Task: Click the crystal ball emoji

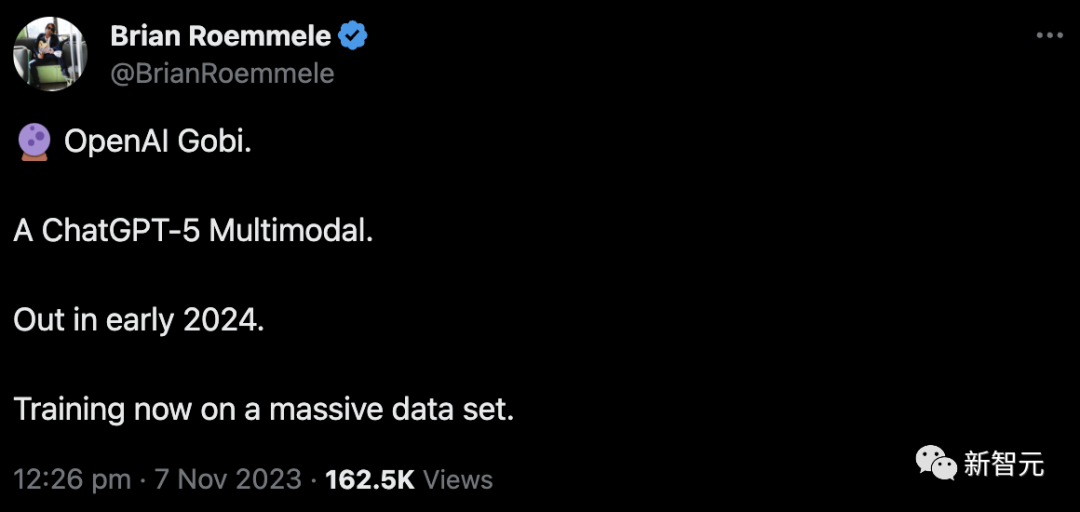Action: pos(31,143)
